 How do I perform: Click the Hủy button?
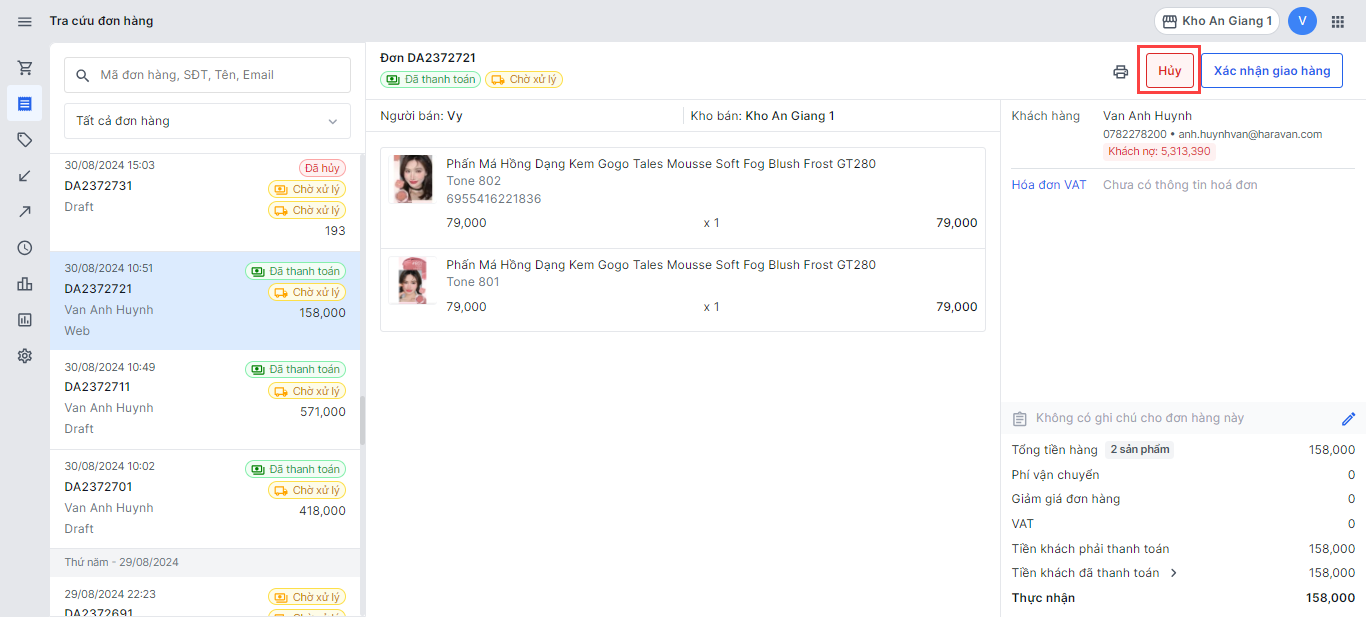point(1170,71)
